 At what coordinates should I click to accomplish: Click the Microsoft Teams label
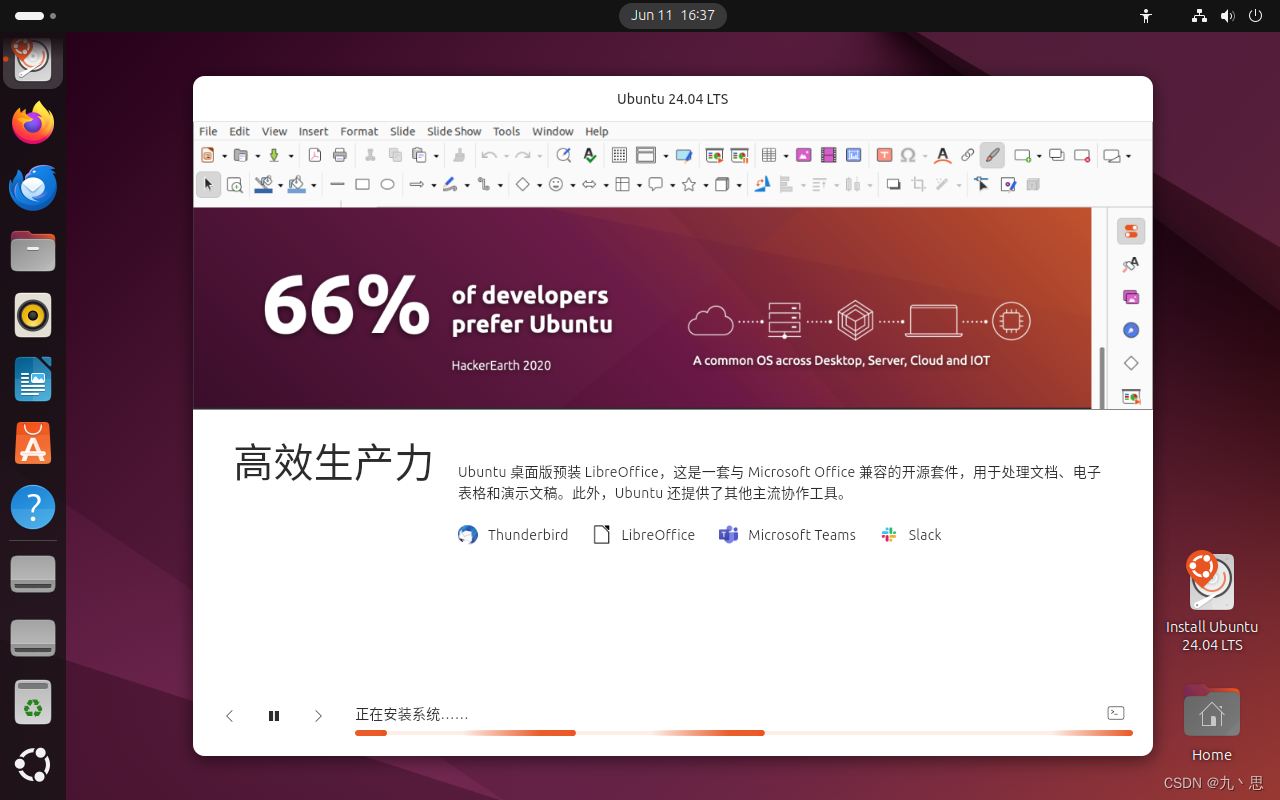(x=802, y=535)
